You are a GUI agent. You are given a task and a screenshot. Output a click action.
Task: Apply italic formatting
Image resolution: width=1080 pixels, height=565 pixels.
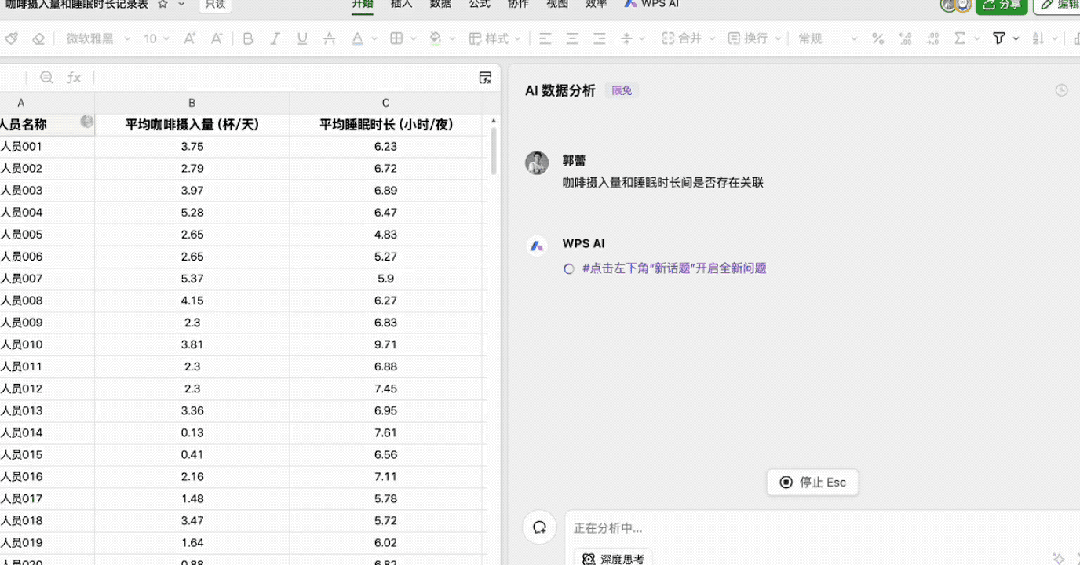pos(275,39)
